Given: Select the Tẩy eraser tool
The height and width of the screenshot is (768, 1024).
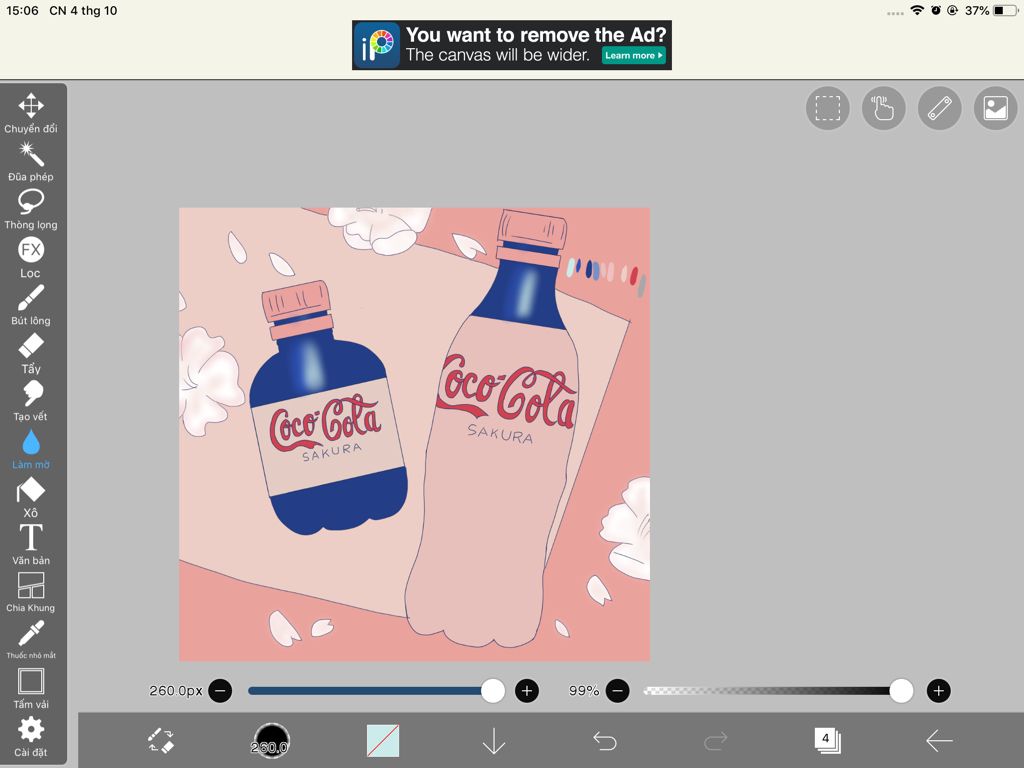Looking at the screenshot, I should coord(31,353).
